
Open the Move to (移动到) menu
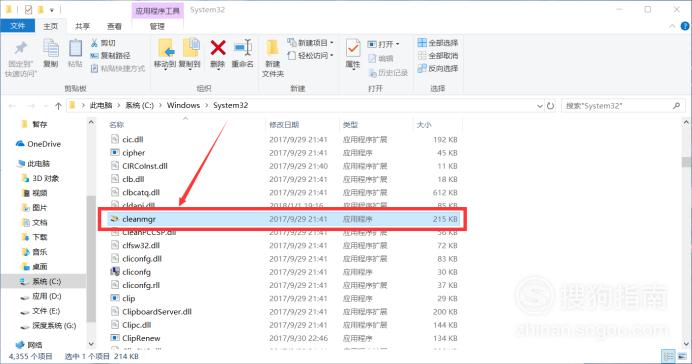(x=165, y=54)
